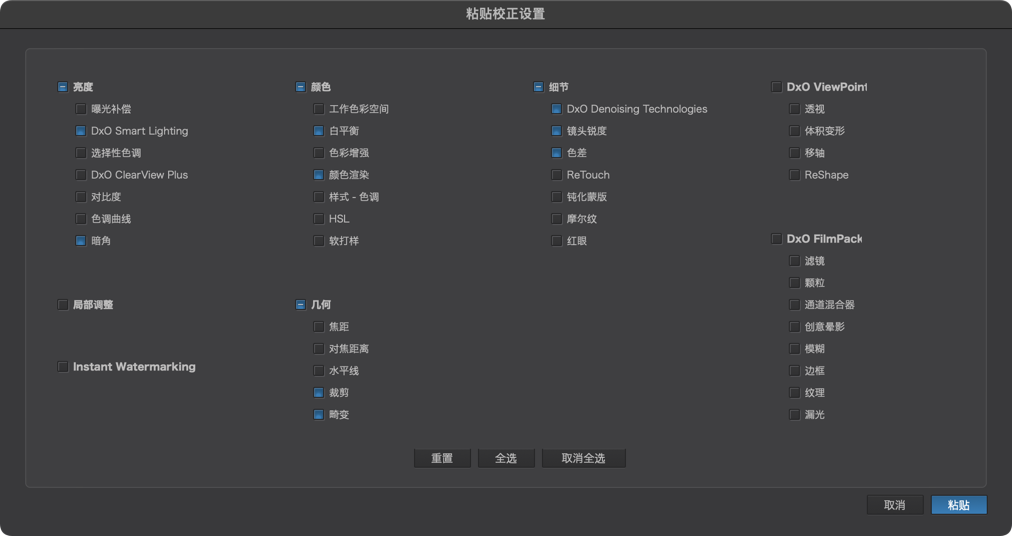This screenshot has height=536, width=1012.
Task: Enable the 样式 - 色调 checkbox
Action: click(x=319, y=197)
